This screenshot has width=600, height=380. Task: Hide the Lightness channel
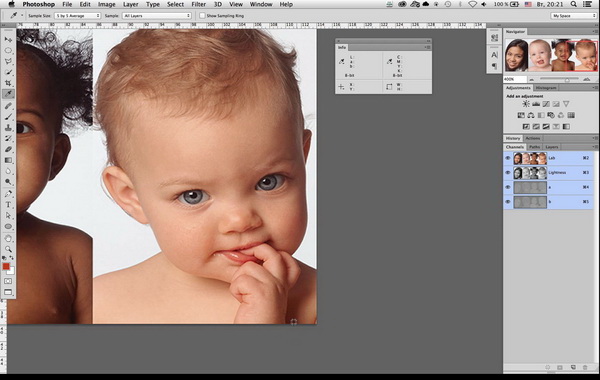coord(508,173)
